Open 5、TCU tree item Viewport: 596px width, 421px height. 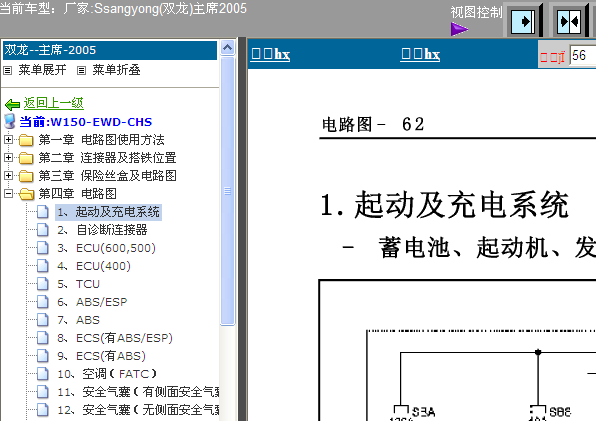79,284
